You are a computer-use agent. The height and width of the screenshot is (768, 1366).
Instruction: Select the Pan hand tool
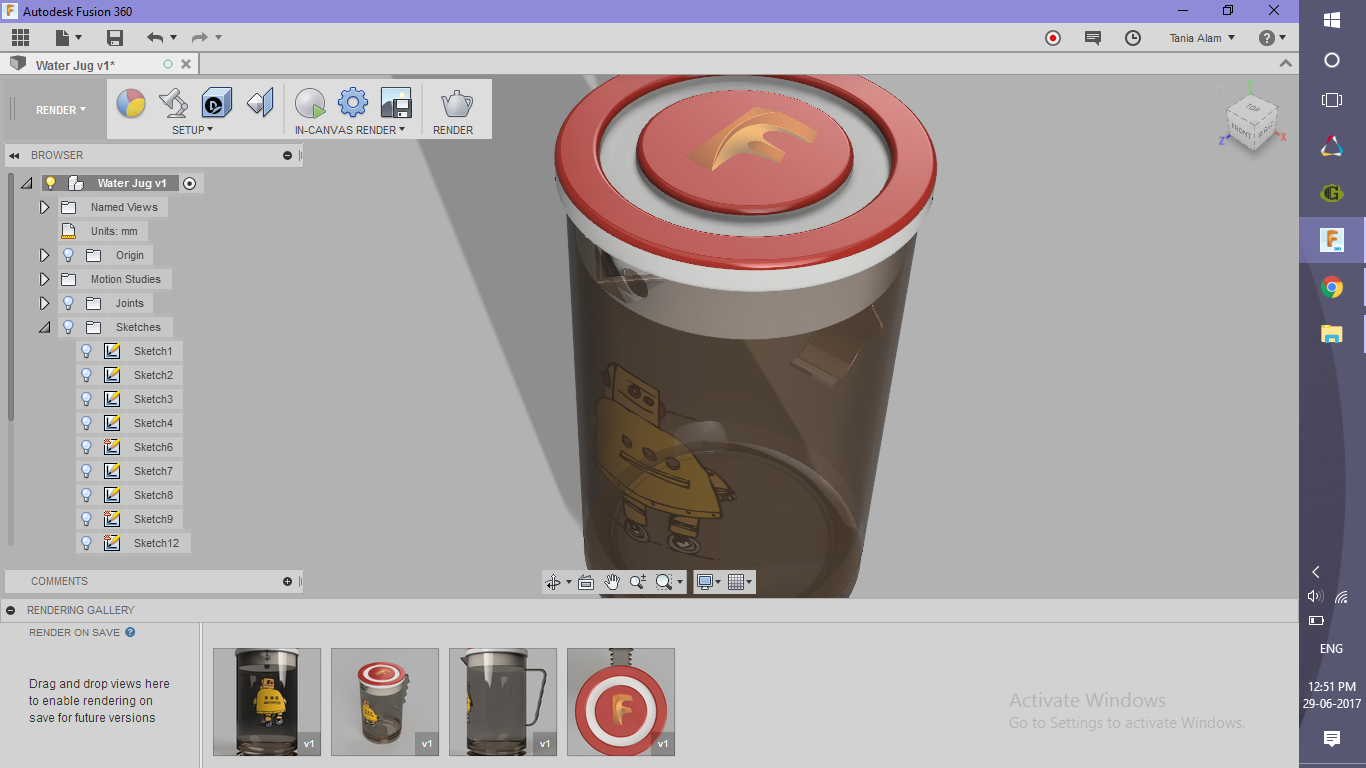pyautogui.click(x=612, y=582)
